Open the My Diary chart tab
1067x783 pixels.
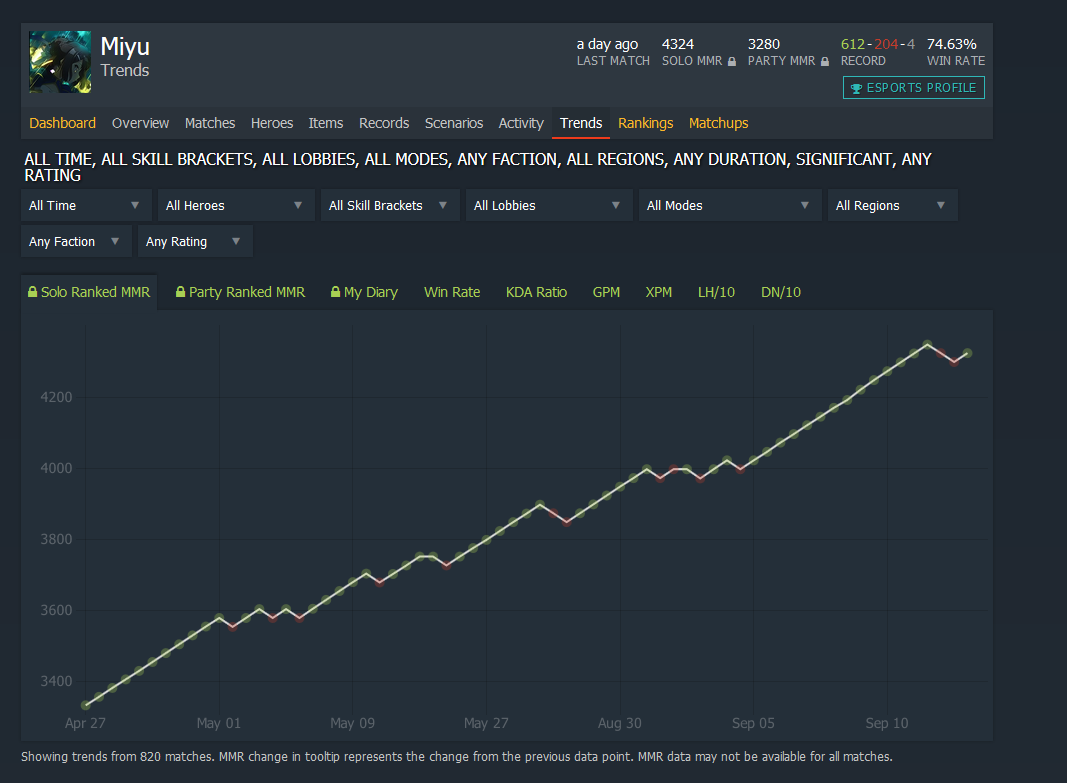click(364, 293)
